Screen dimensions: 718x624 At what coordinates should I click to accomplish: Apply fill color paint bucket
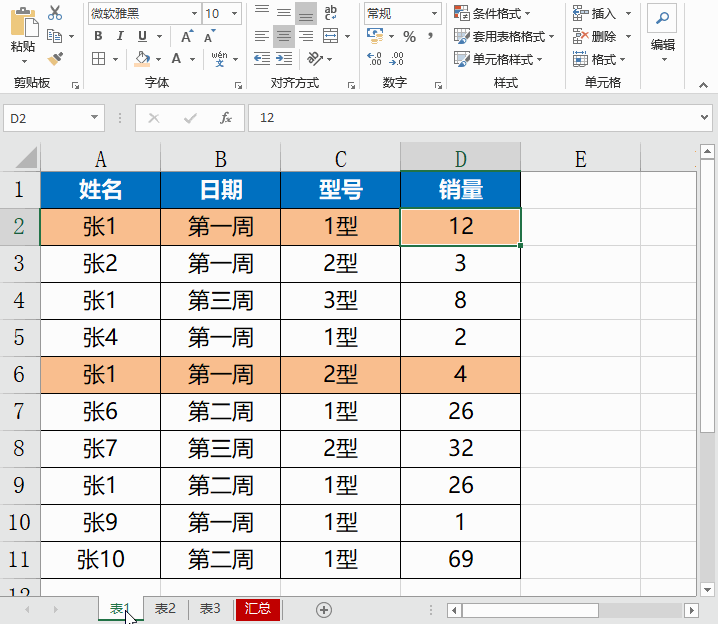142,59
